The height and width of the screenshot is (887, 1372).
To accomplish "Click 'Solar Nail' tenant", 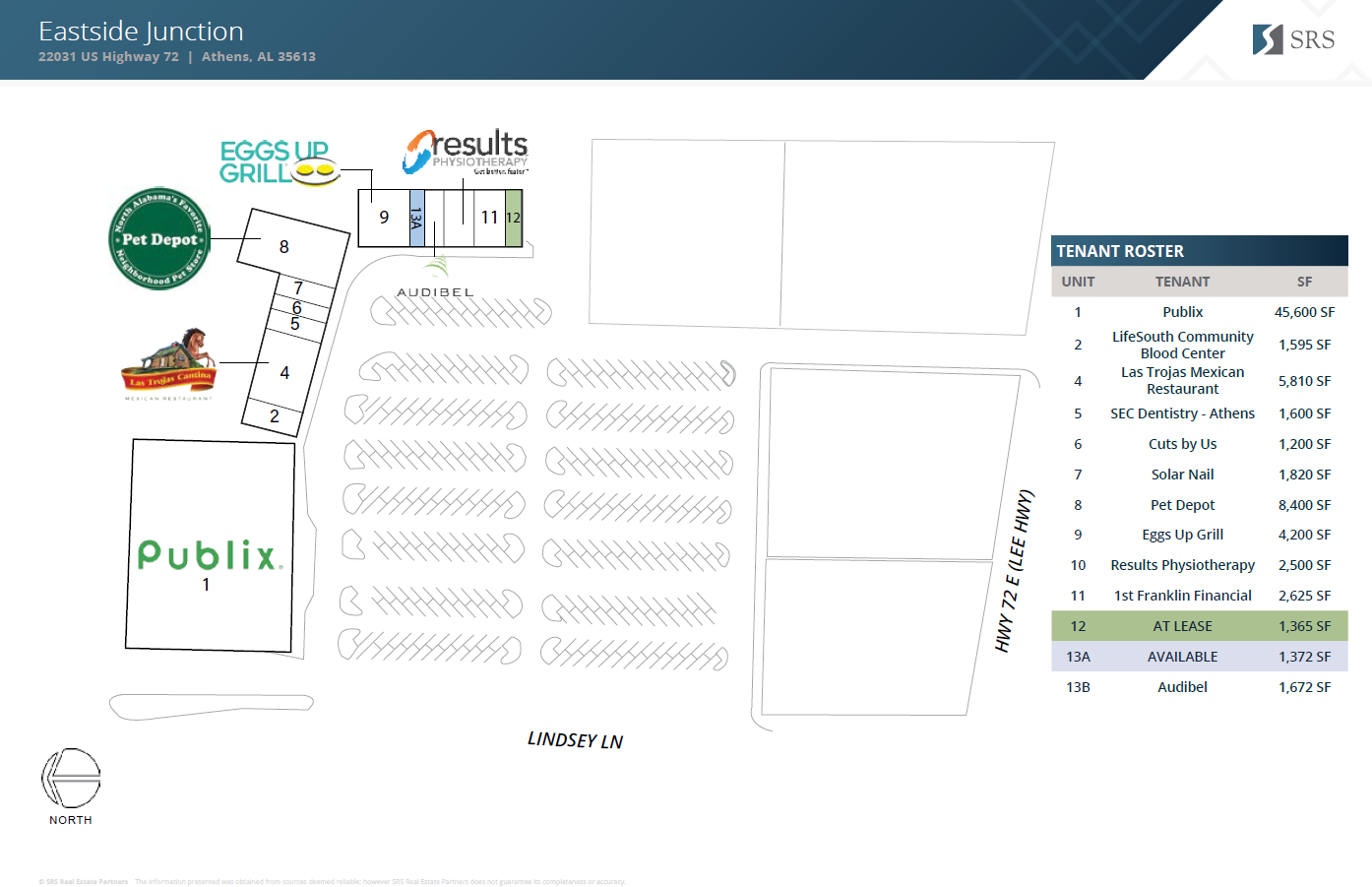I will pos(1182,475).
